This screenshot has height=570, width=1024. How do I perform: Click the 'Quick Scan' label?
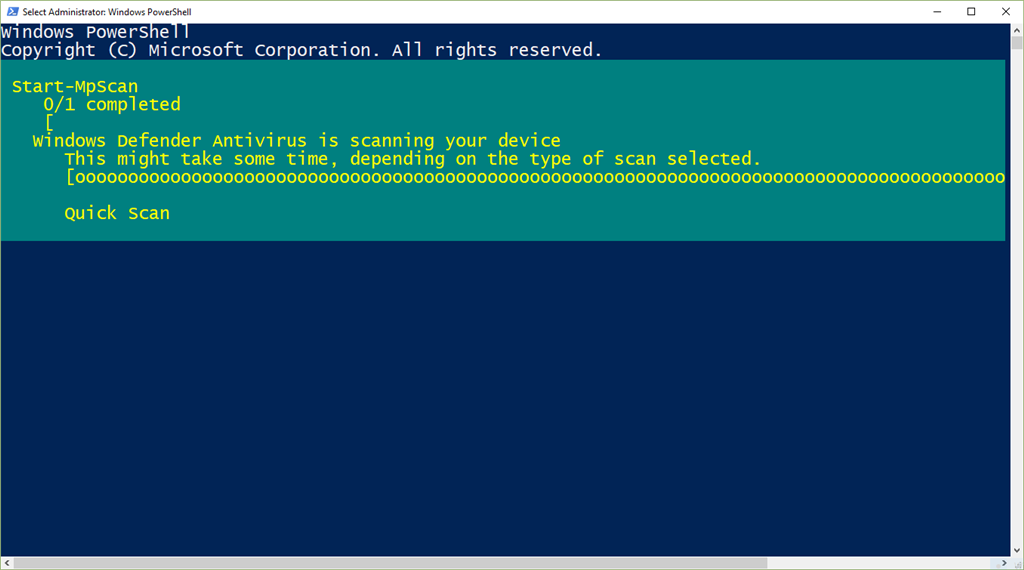click(x=117, y=213)
